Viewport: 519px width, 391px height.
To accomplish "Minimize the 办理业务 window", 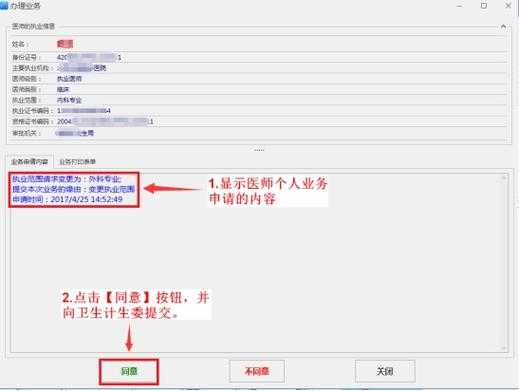I will click(x=460, y=6).
